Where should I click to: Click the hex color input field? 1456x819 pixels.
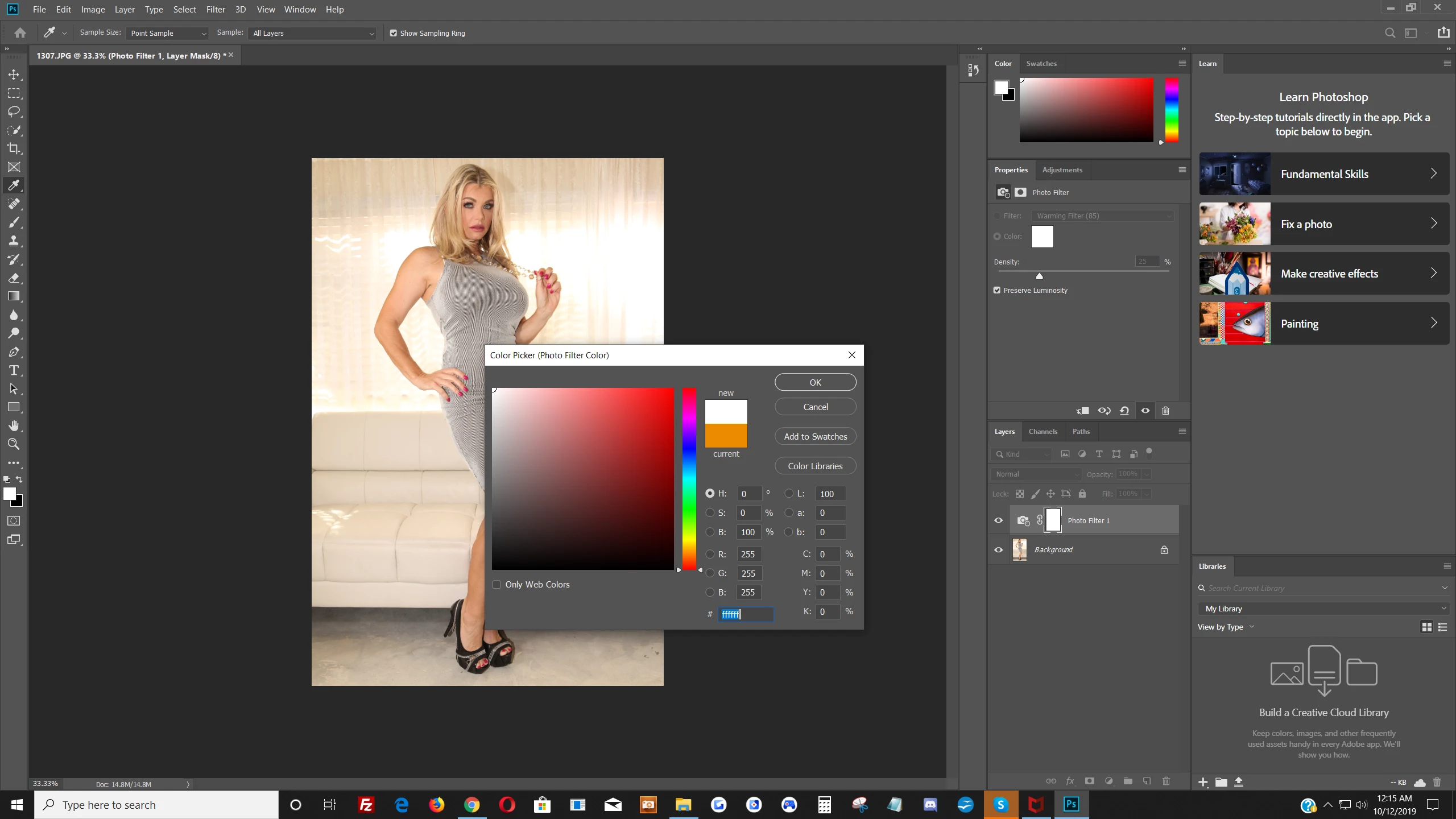click(745, 614)
